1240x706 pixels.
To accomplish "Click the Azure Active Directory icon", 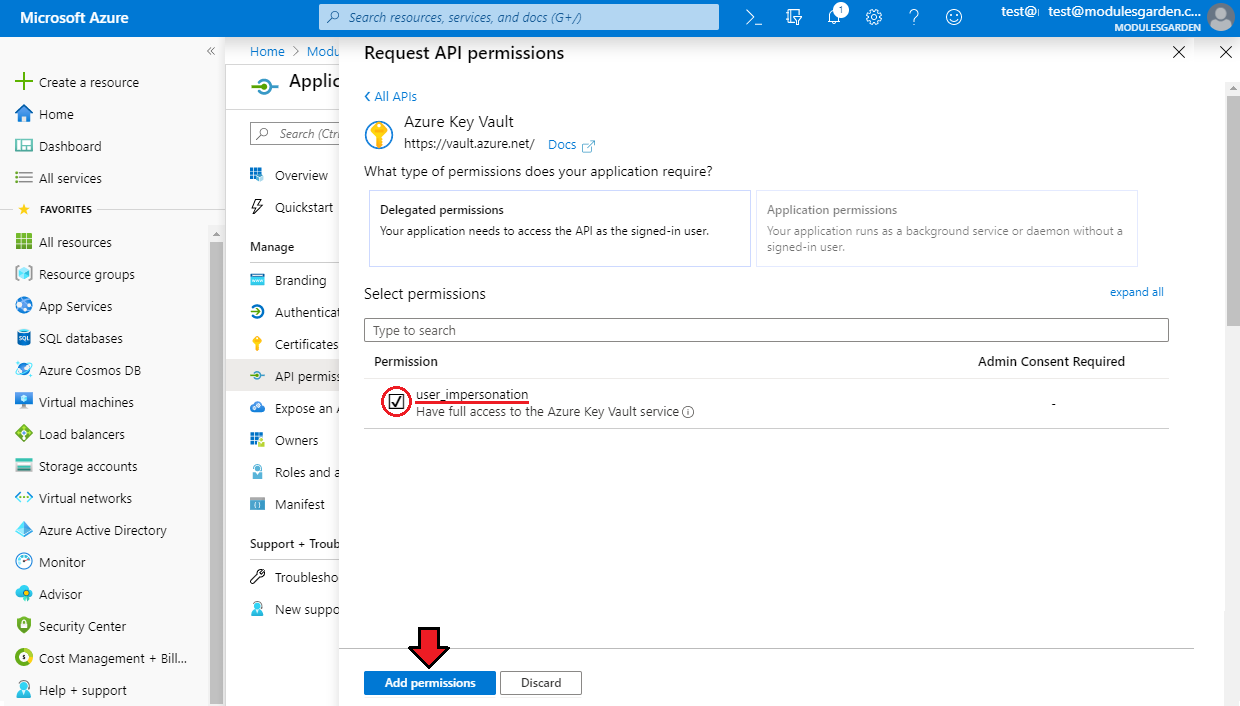I will pos(24,530).
